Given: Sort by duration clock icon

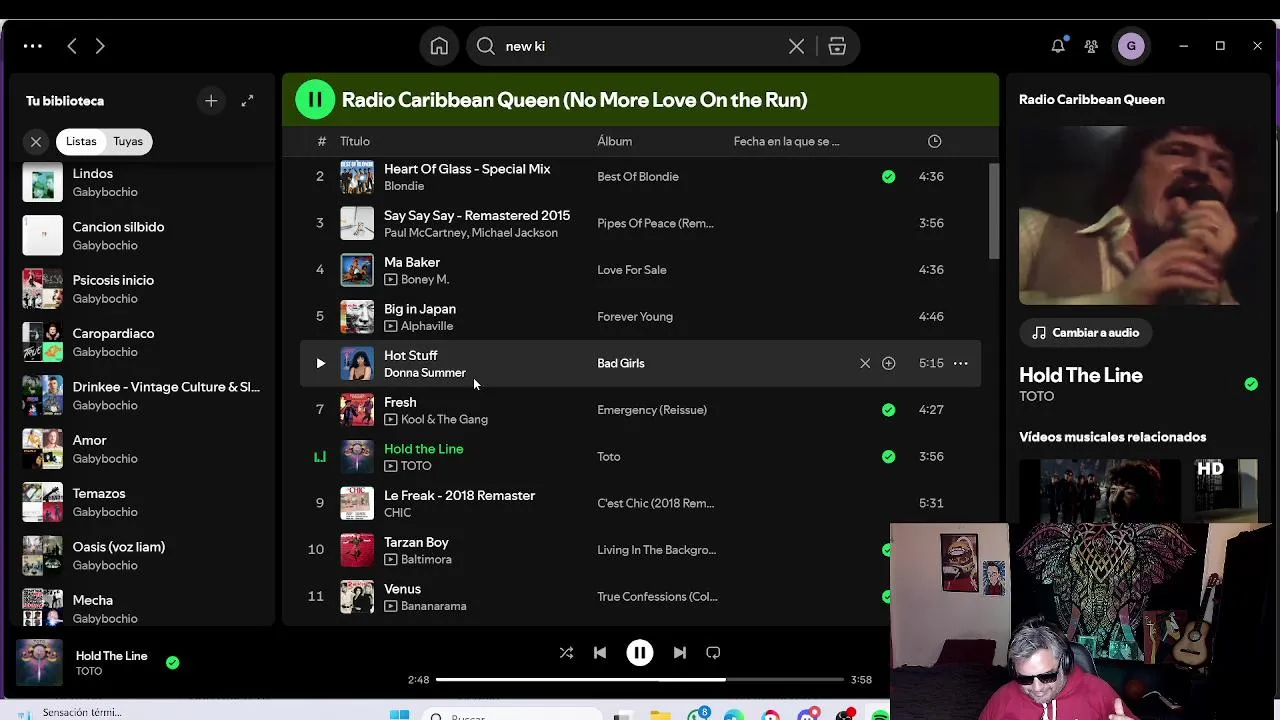Looking at the screenshot, I should click(x=934, y=141).
